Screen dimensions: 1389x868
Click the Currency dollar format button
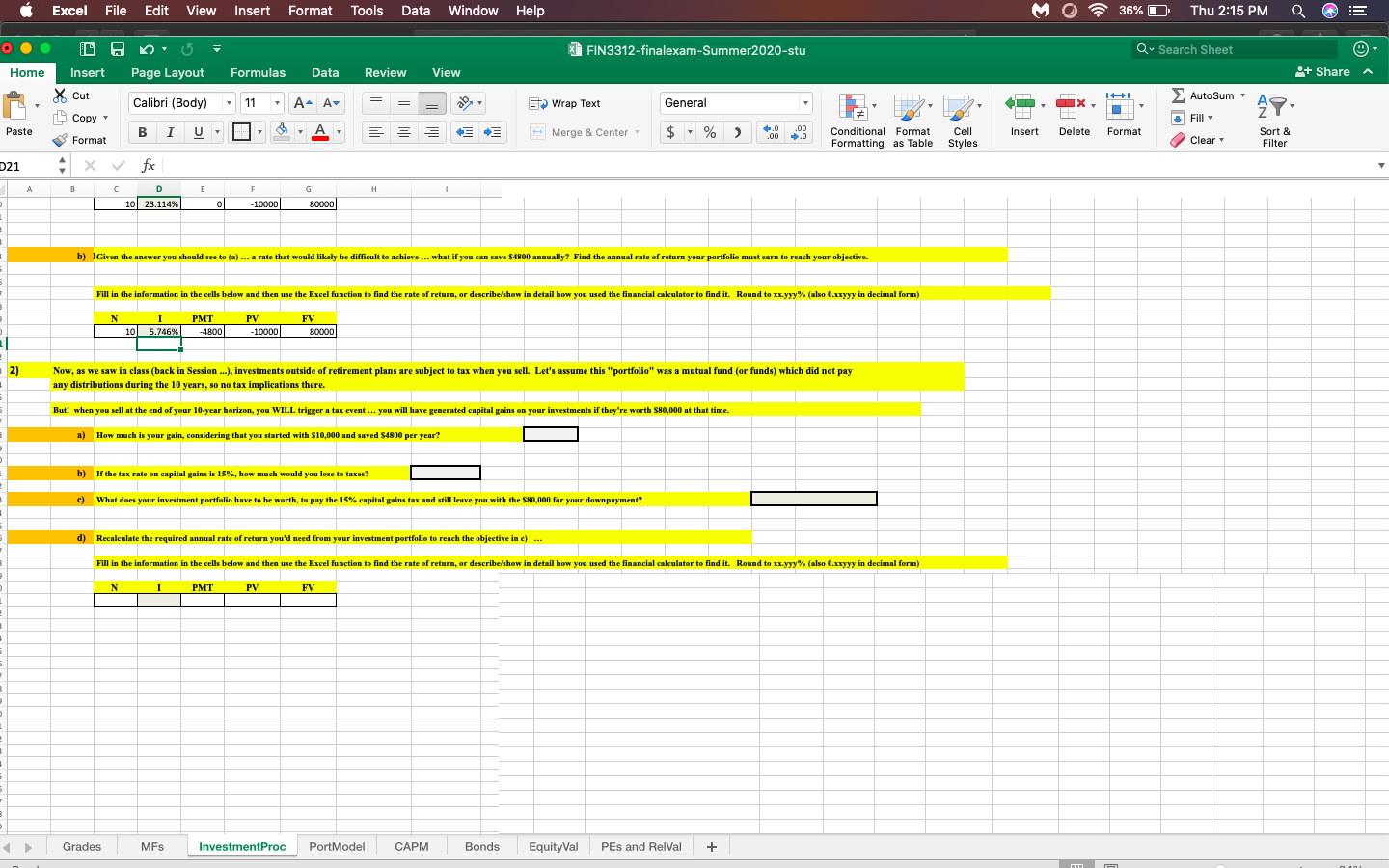[671, 132]
